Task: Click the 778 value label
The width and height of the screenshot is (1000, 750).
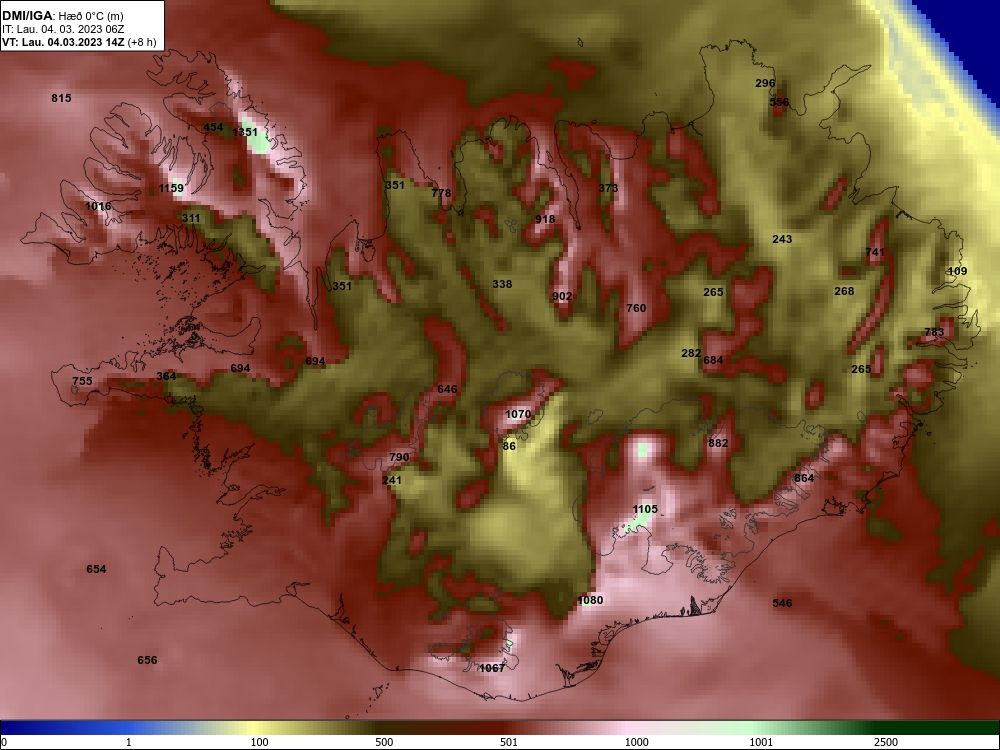Action: (x=441, y=193)
